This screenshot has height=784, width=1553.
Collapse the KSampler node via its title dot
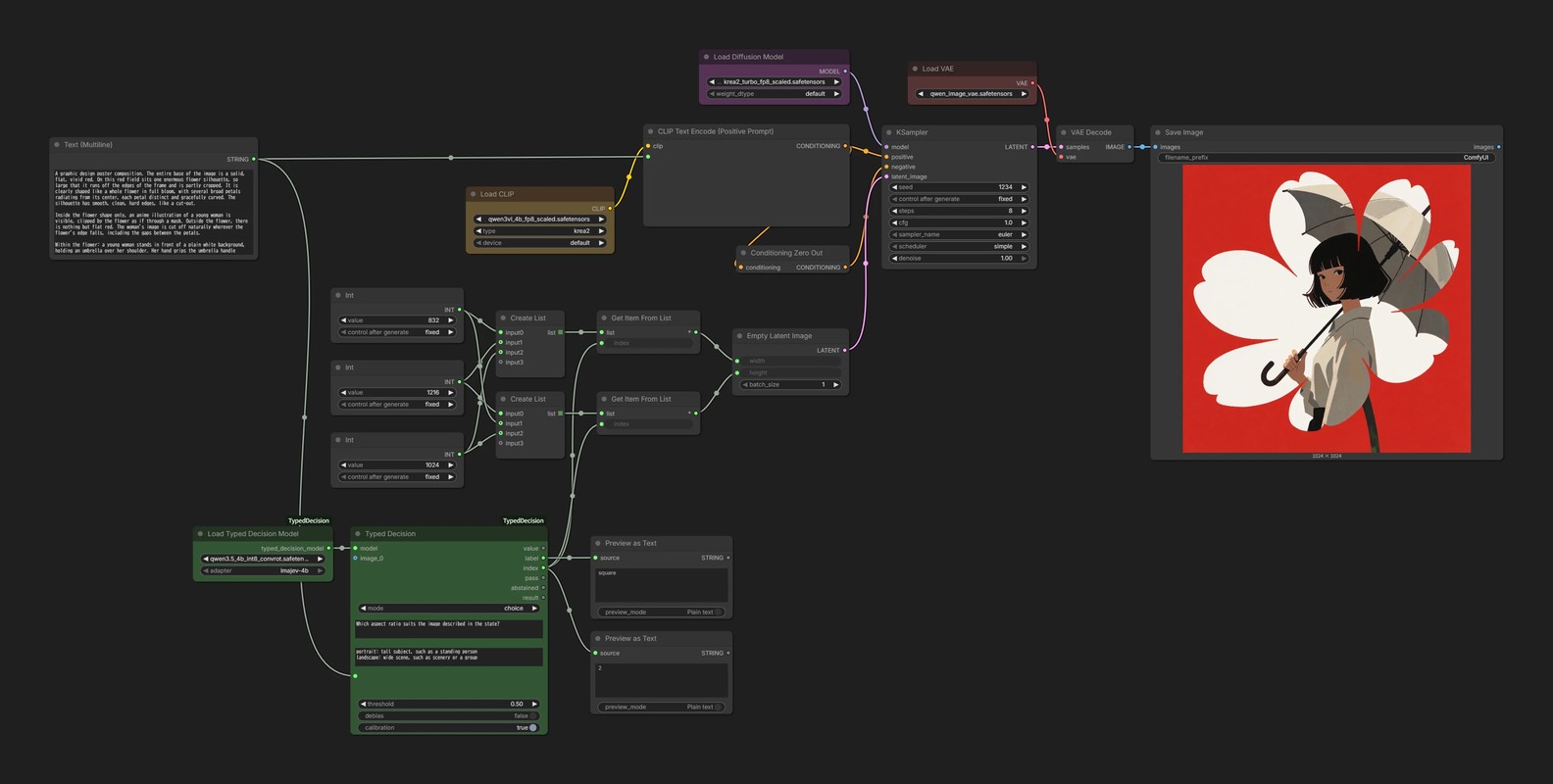(888, 132)
